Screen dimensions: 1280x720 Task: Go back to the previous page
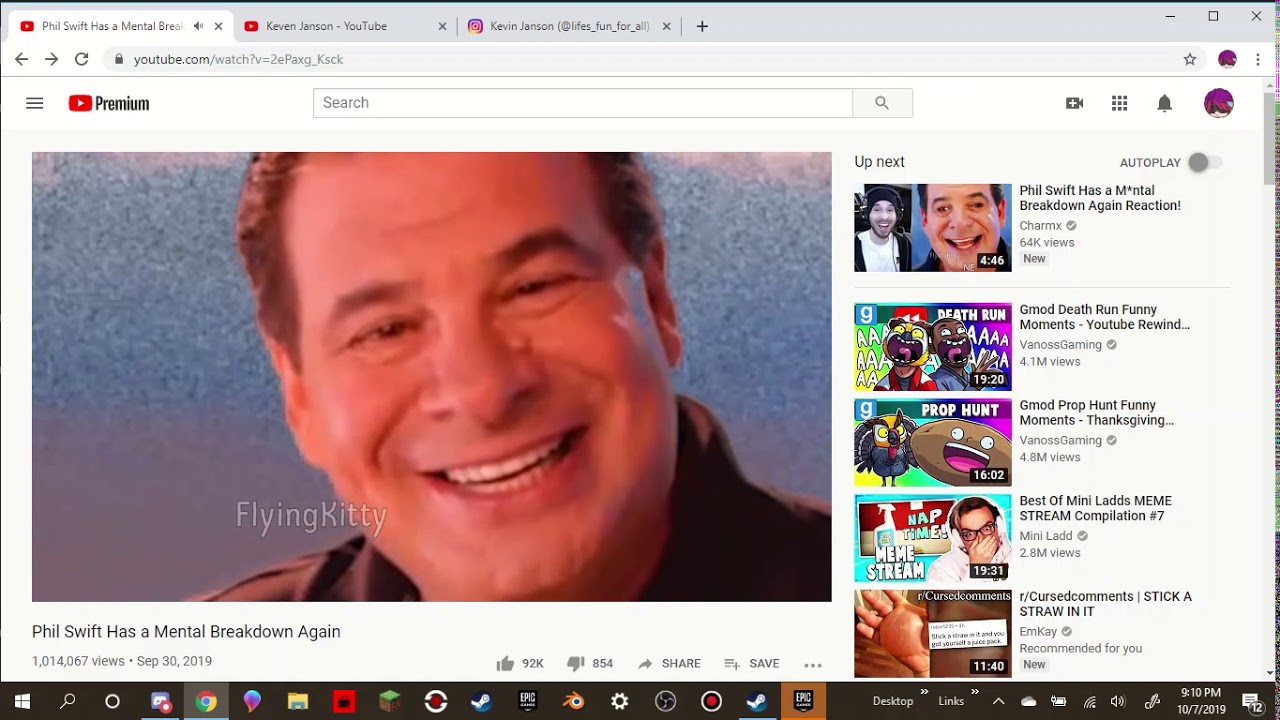click(22, 59)
